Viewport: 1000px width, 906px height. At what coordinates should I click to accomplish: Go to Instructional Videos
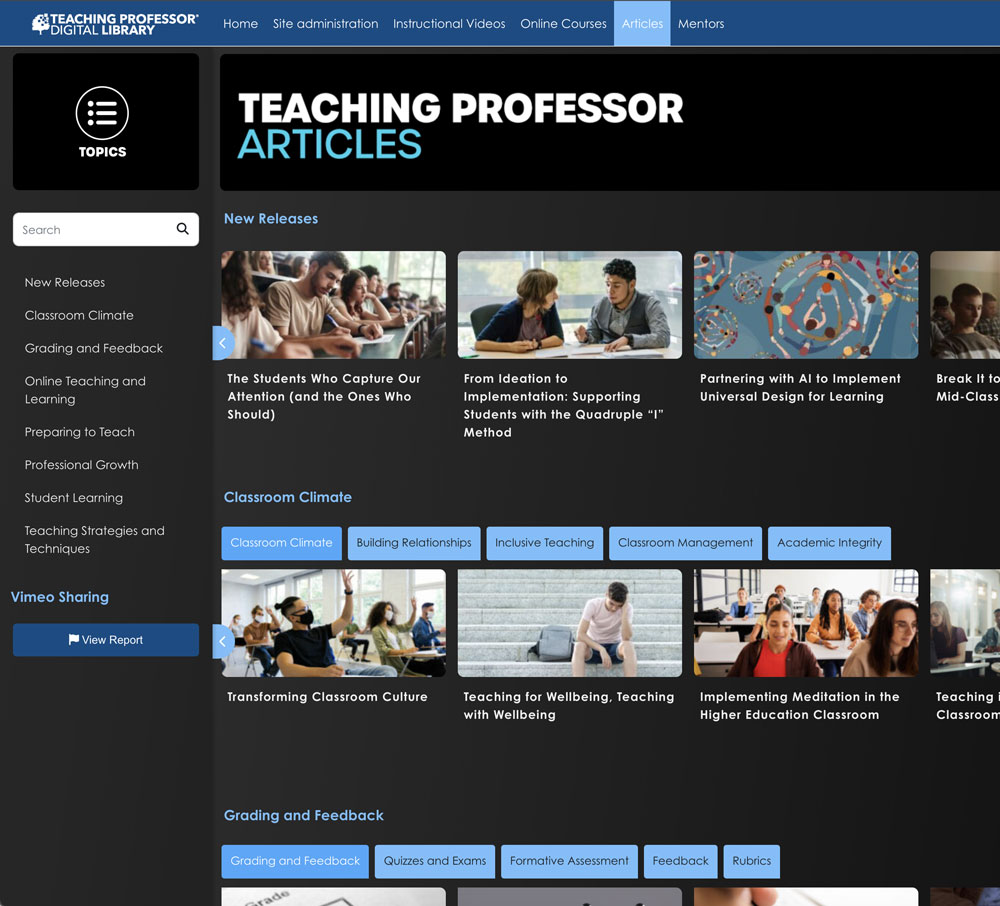click(449, 23)
